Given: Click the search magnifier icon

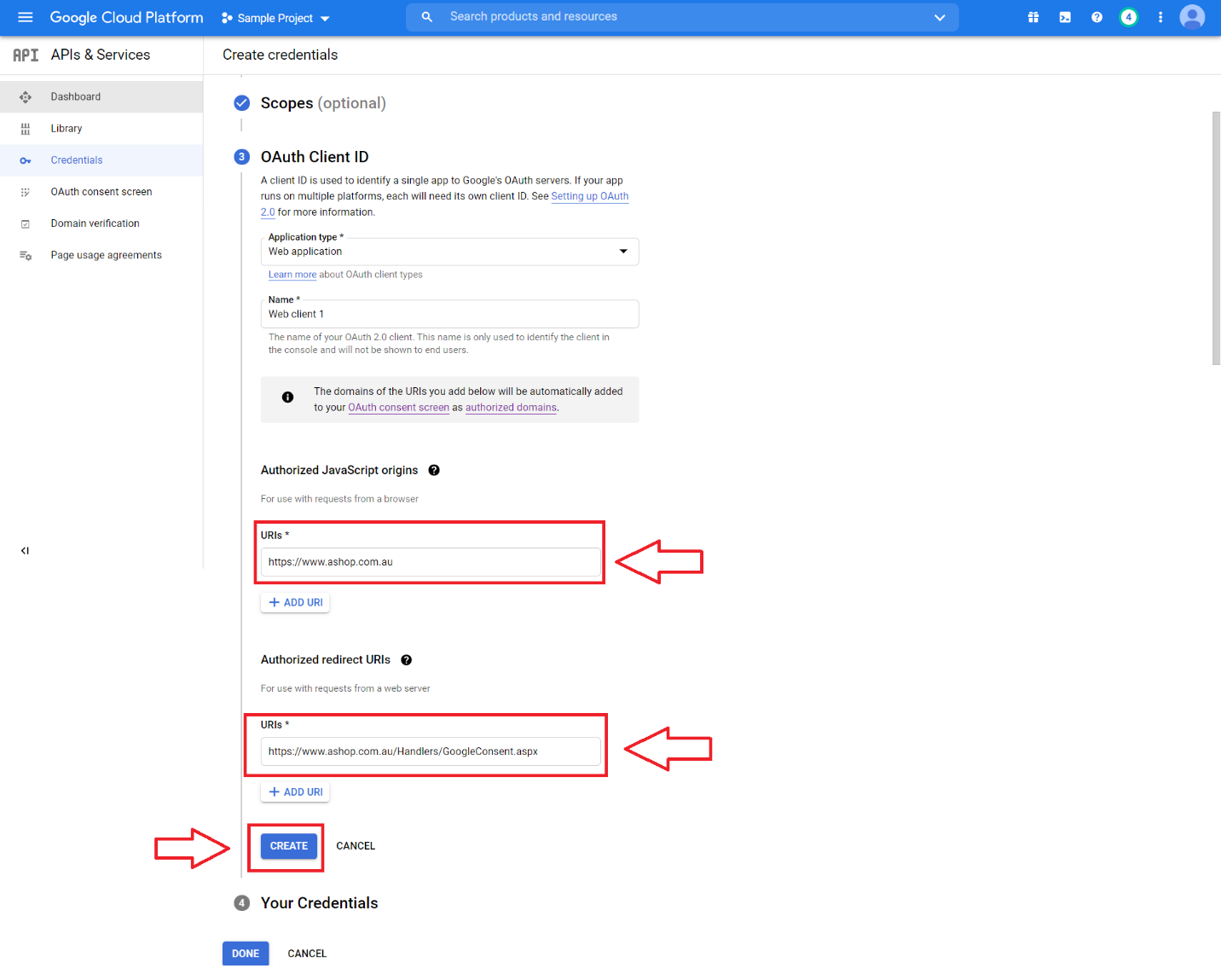Looking at the screenshot, I should pyautogui.click(x=427, y=17).
